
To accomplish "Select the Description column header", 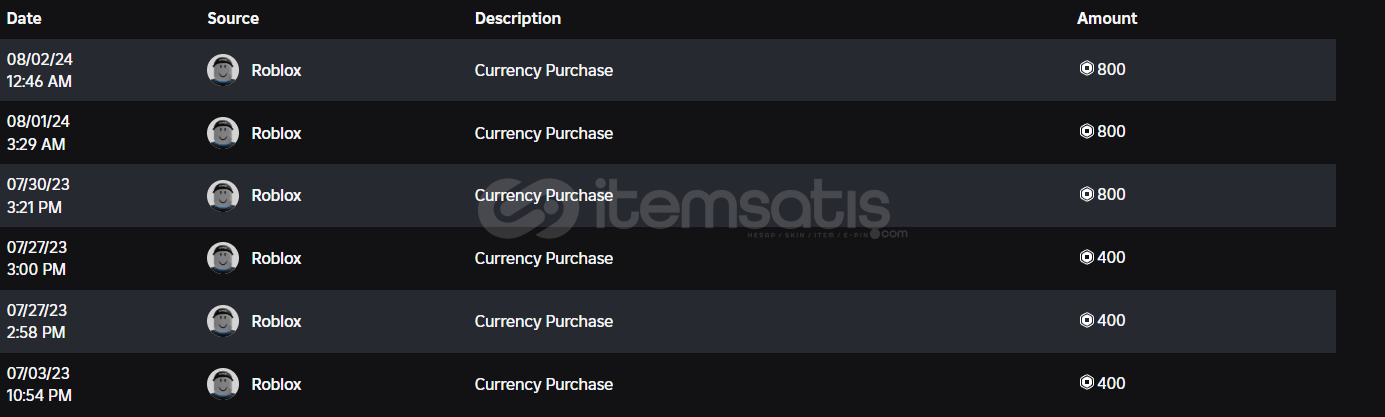I will click(518, 18).
